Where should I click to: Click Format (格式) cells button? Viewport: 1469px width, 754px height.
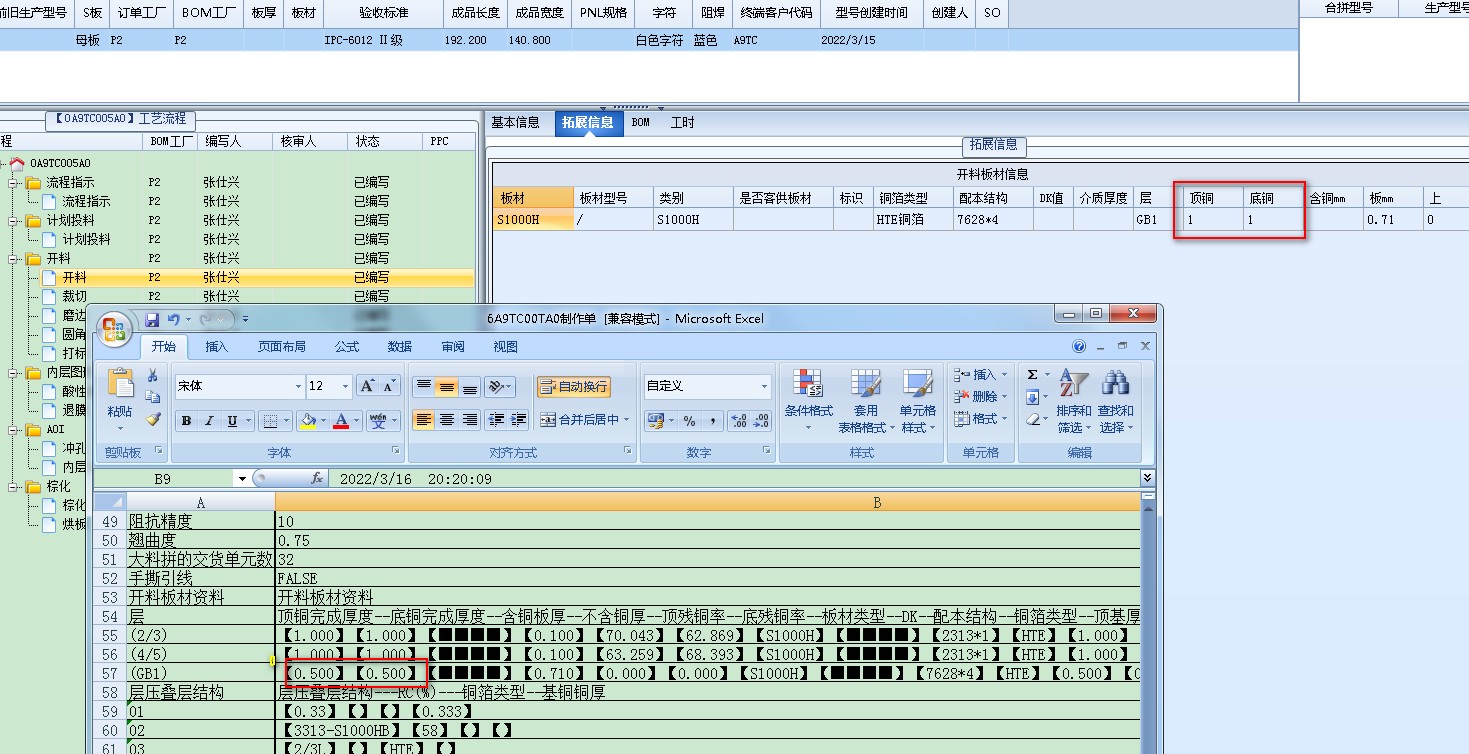979,418
